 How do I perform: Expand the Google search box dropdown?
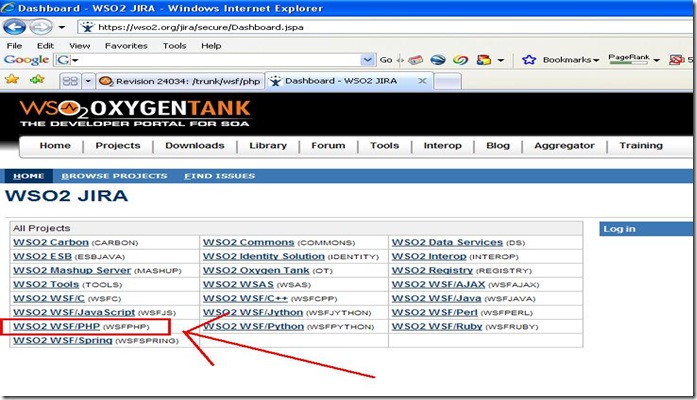click(368, 60)
